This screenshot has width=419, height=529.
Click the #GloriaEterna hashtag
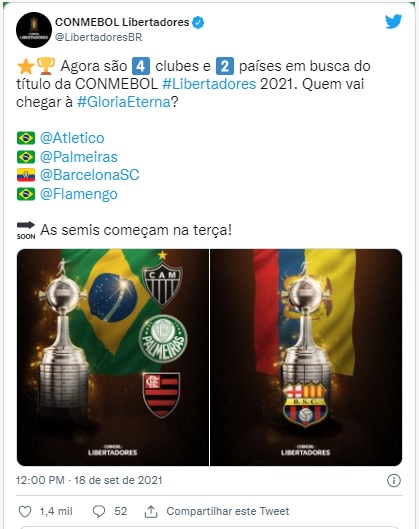point(124,102)
